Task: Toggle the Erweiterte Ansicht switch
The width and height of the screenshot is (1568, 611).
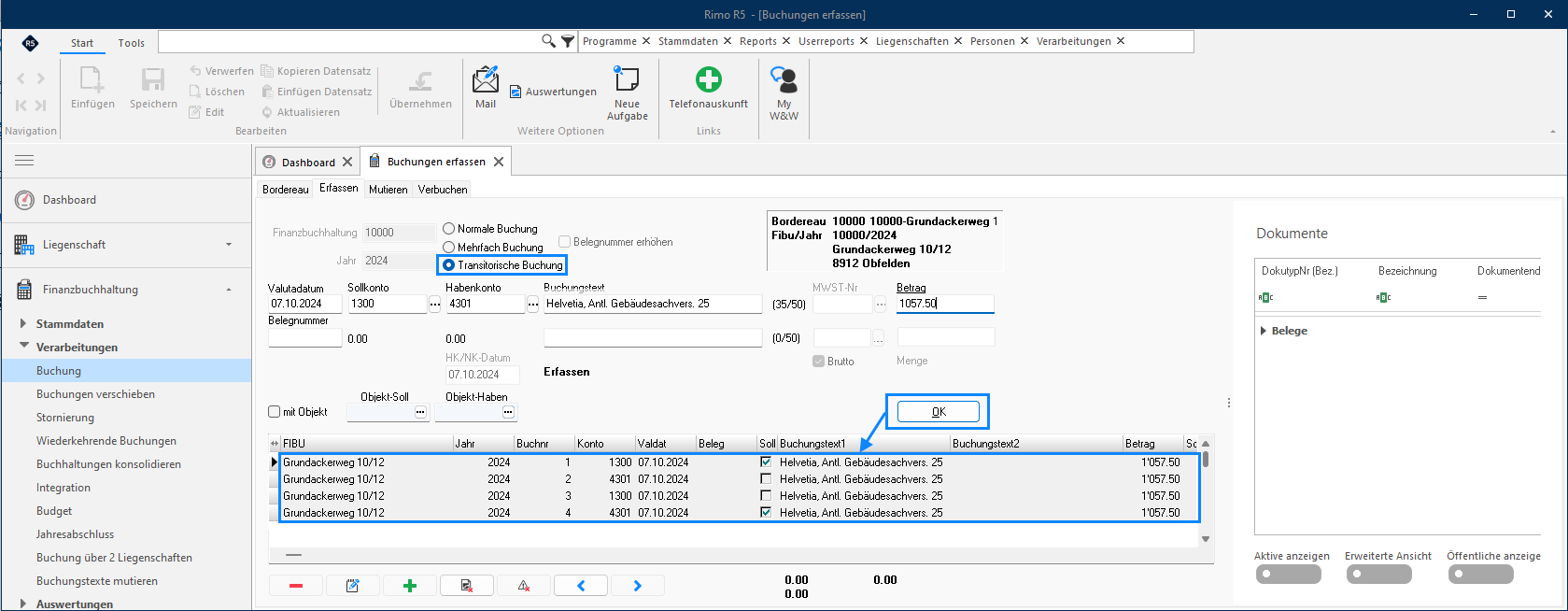Action: [1379, 575]
